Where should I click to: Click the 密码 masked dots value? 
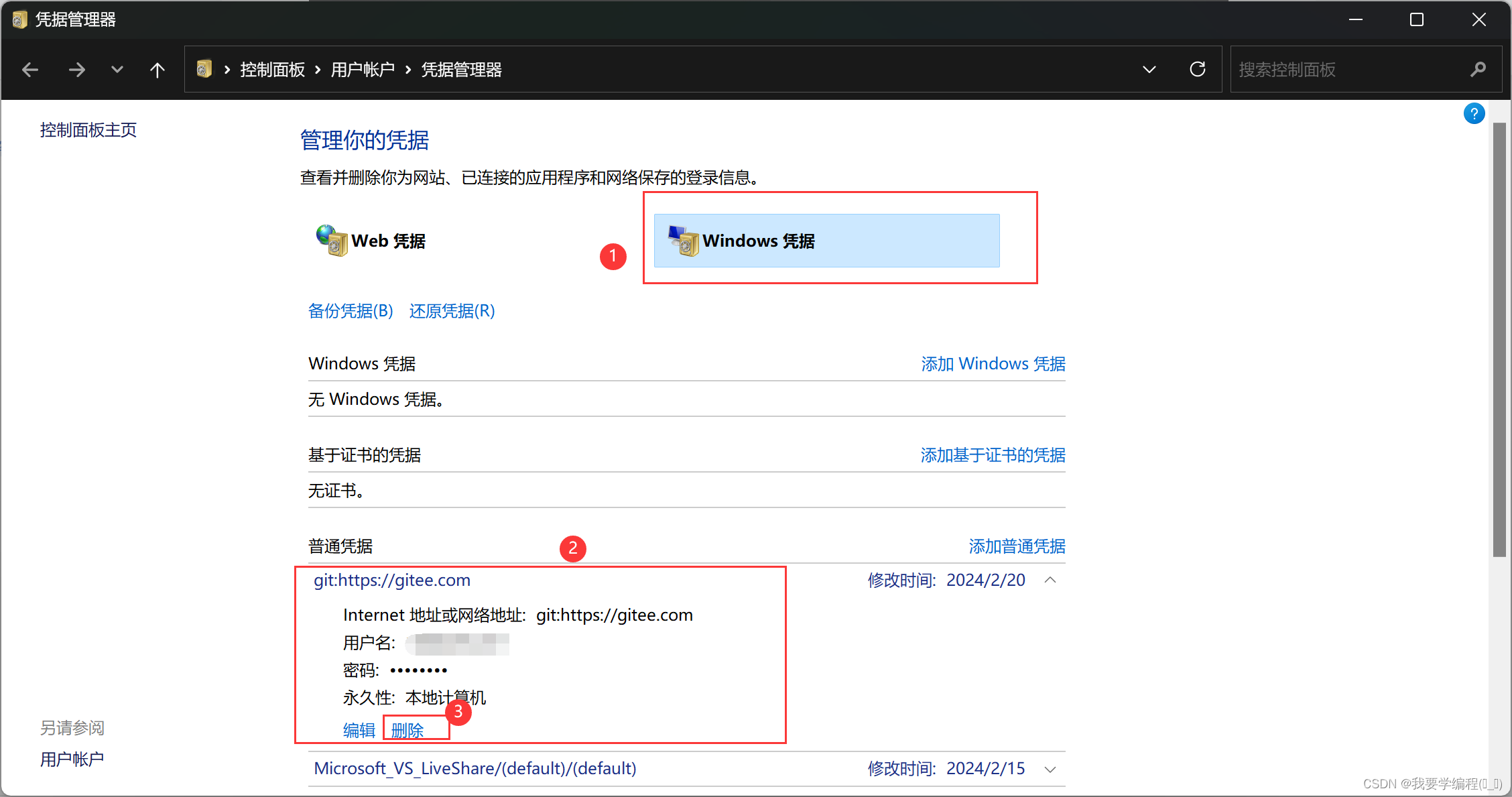pos(419,670)
